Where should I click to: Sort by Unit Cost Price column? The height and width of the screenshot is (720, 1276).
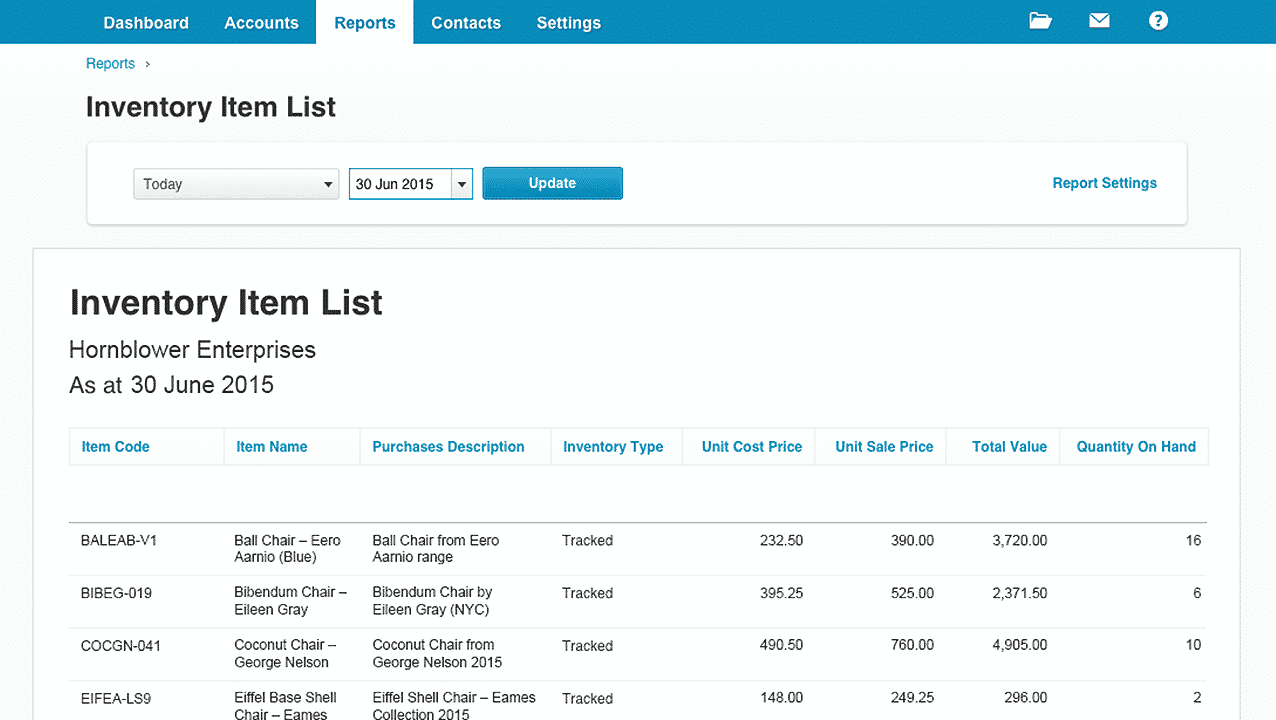point(751,447)
